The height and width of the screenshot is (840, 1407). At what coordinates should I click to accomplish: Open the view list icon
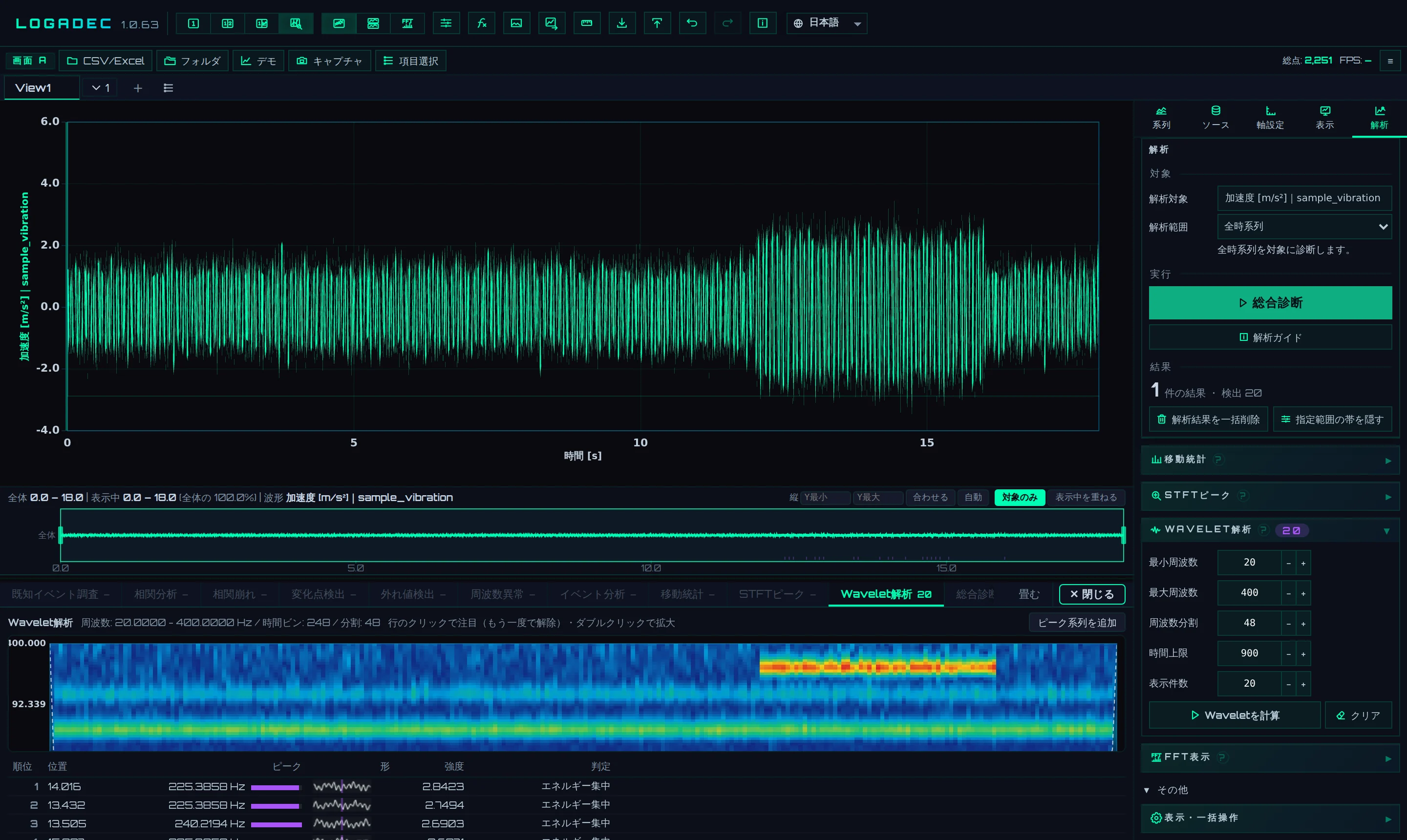click(x=168, y=88)
